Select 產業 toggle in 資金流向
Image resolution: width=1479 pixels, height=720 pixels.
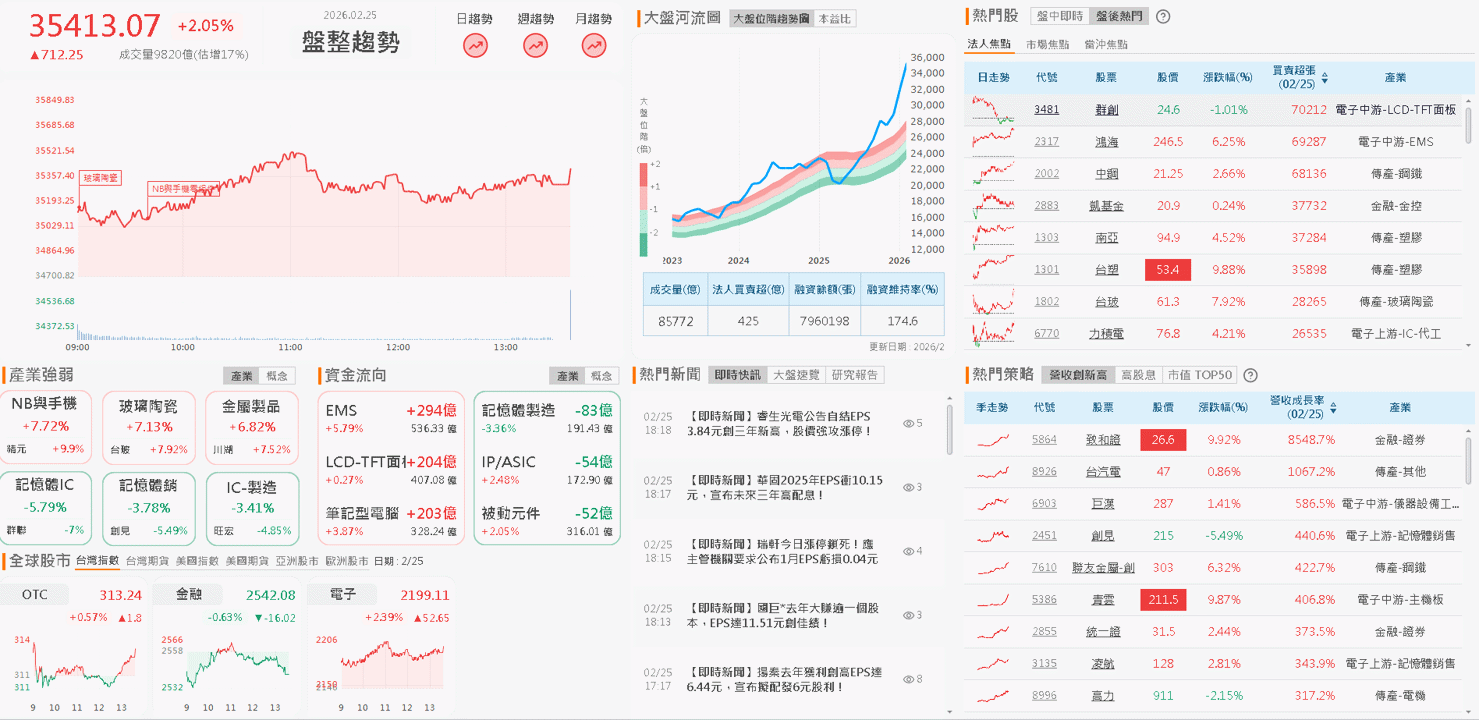tap(567, 376)
